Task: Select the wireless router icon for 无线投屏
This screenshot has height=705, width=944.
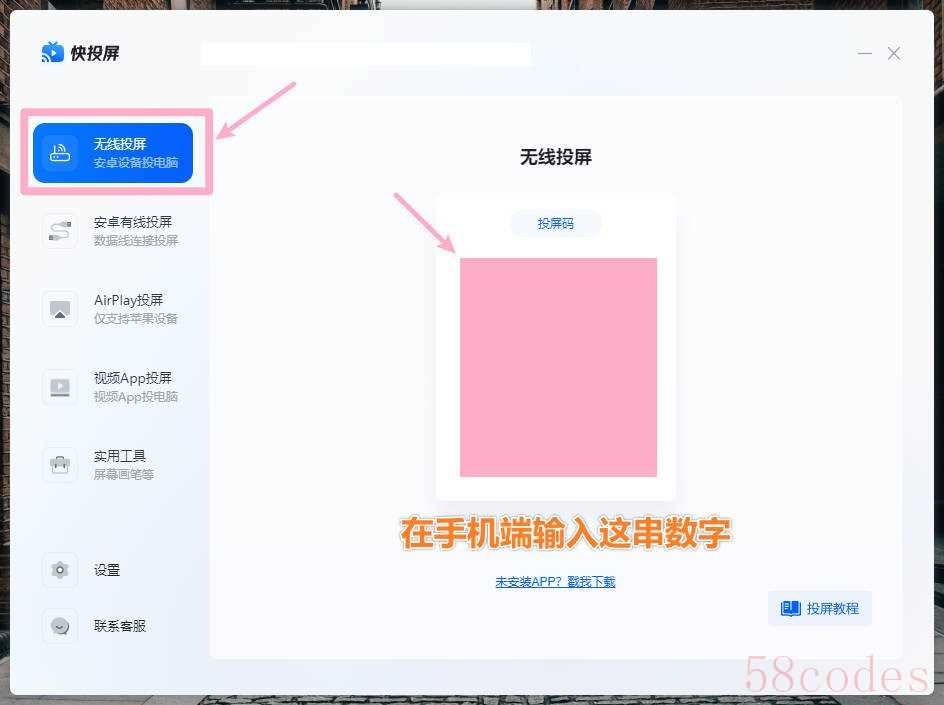Action: click(x=60, y=153)
